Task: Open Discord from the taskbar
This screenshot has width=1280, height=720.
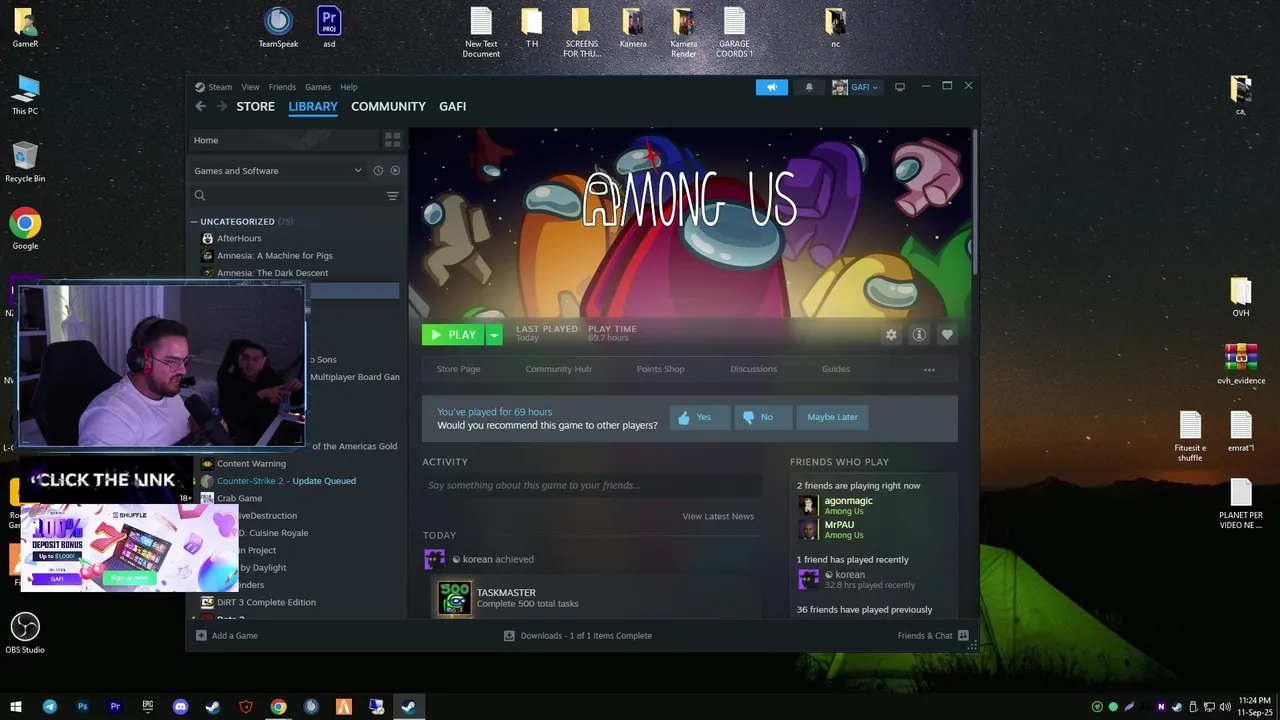Action: point(180,707)
